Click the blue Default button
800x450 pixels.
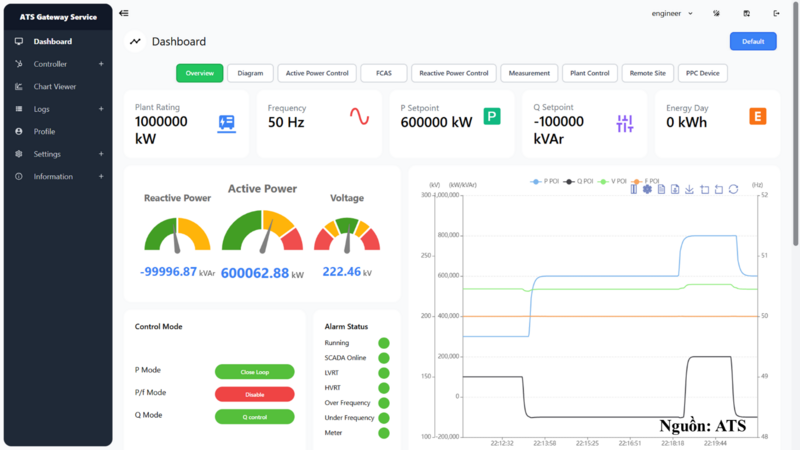753,41
